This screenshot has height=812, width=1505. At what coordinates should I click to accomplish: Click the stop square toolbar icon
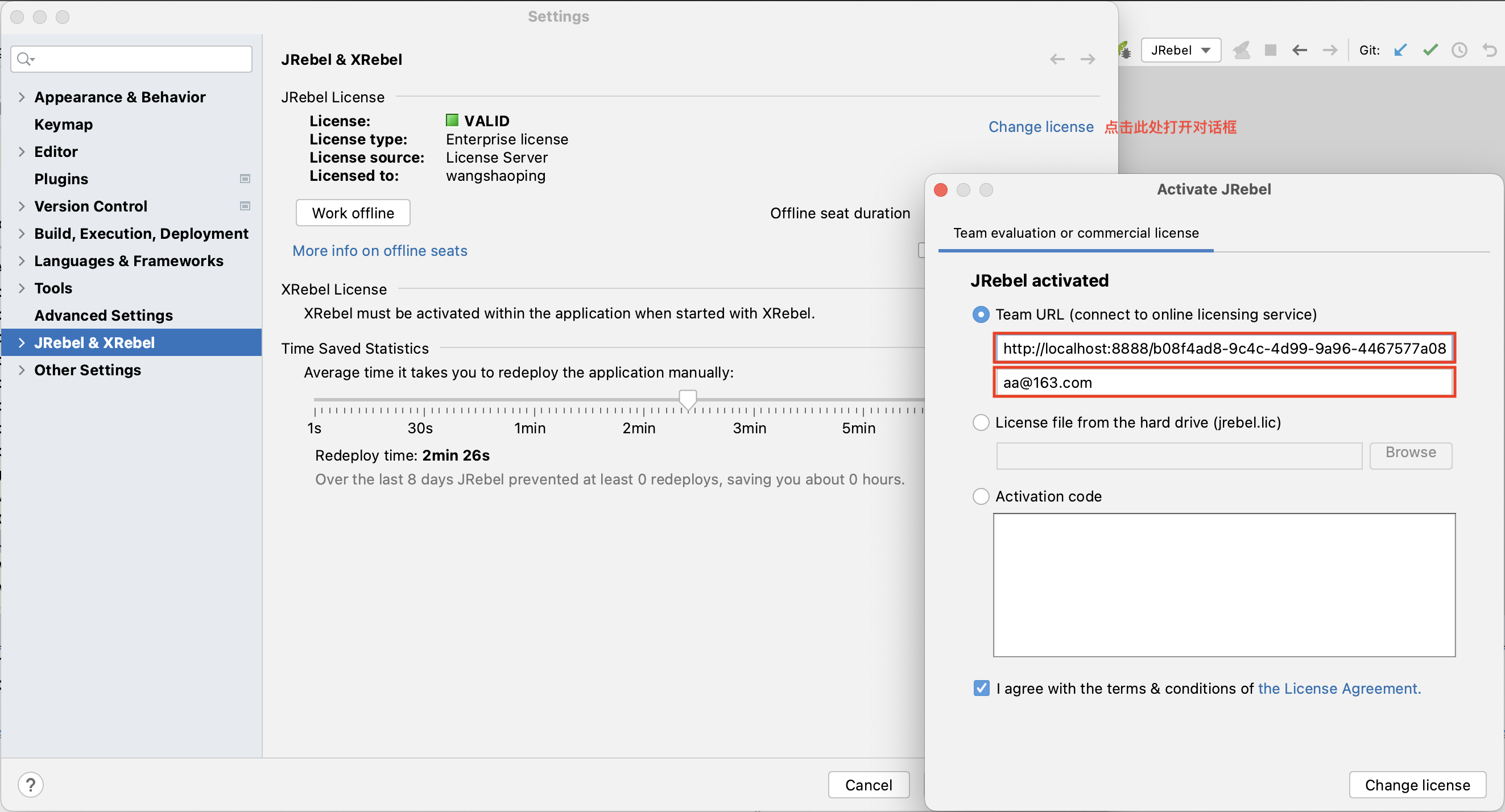pyautogui.click(x=1270, y=50)
